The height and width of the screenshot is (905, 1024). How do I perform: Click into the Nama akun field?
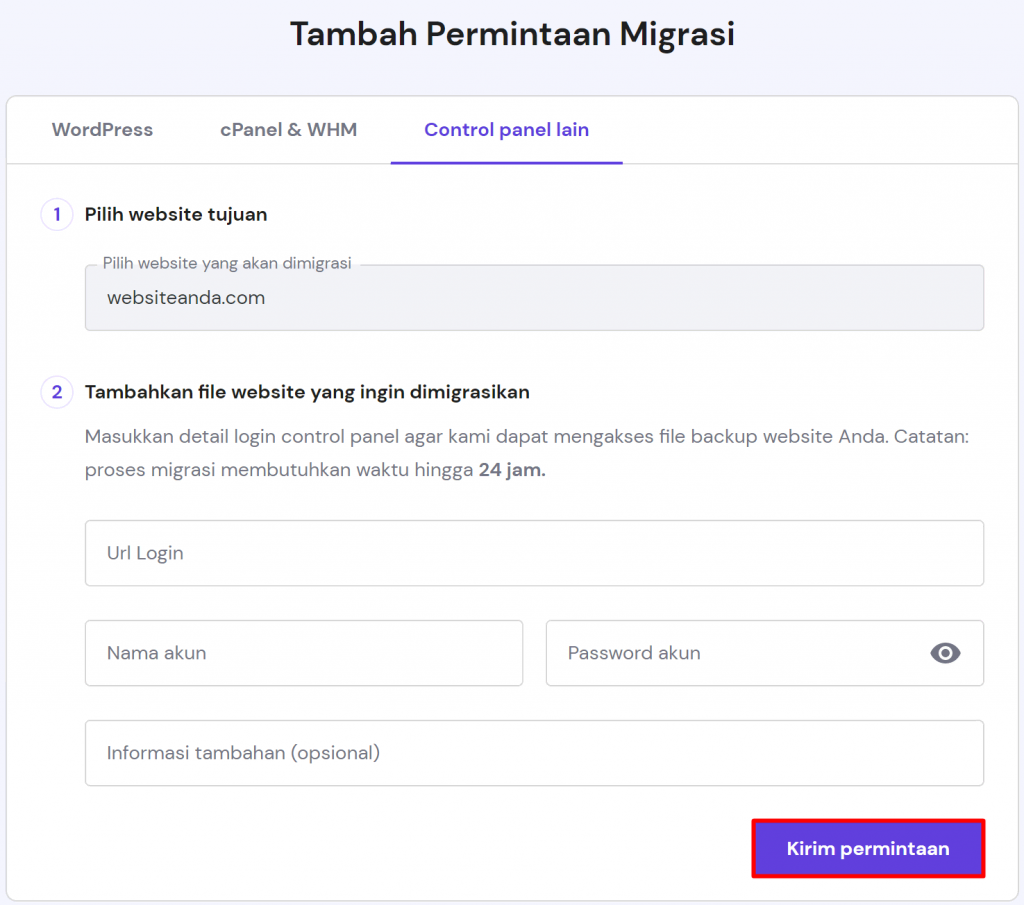[303, 653]
